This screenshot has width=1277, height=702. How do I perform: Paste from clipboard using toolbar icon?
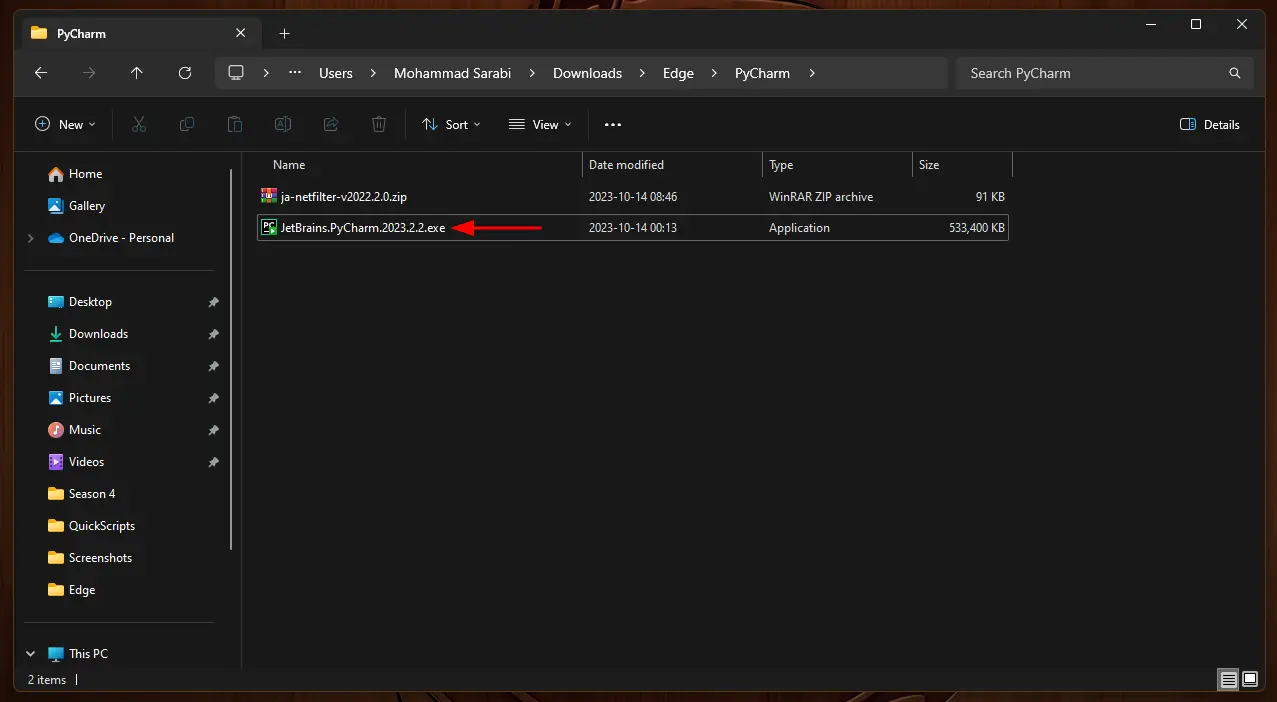click(235, 124)
